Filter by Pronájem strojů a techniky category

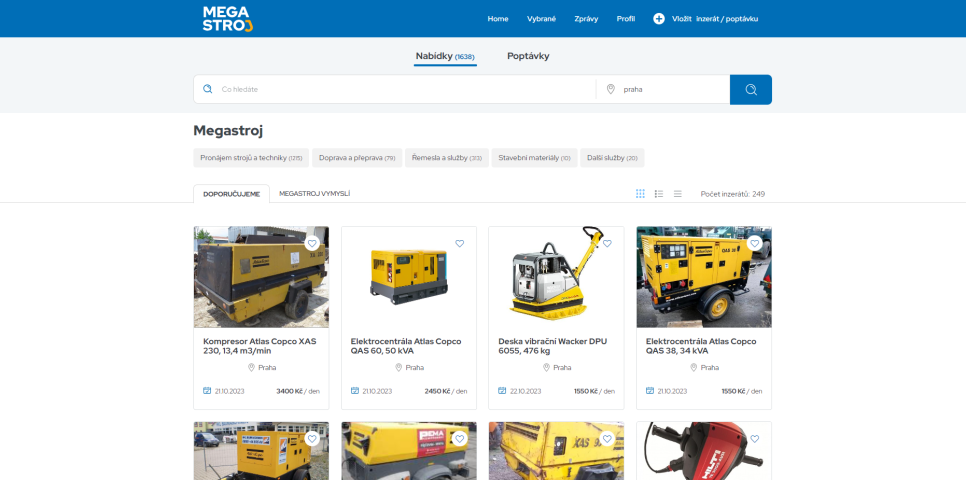point(251,158)
